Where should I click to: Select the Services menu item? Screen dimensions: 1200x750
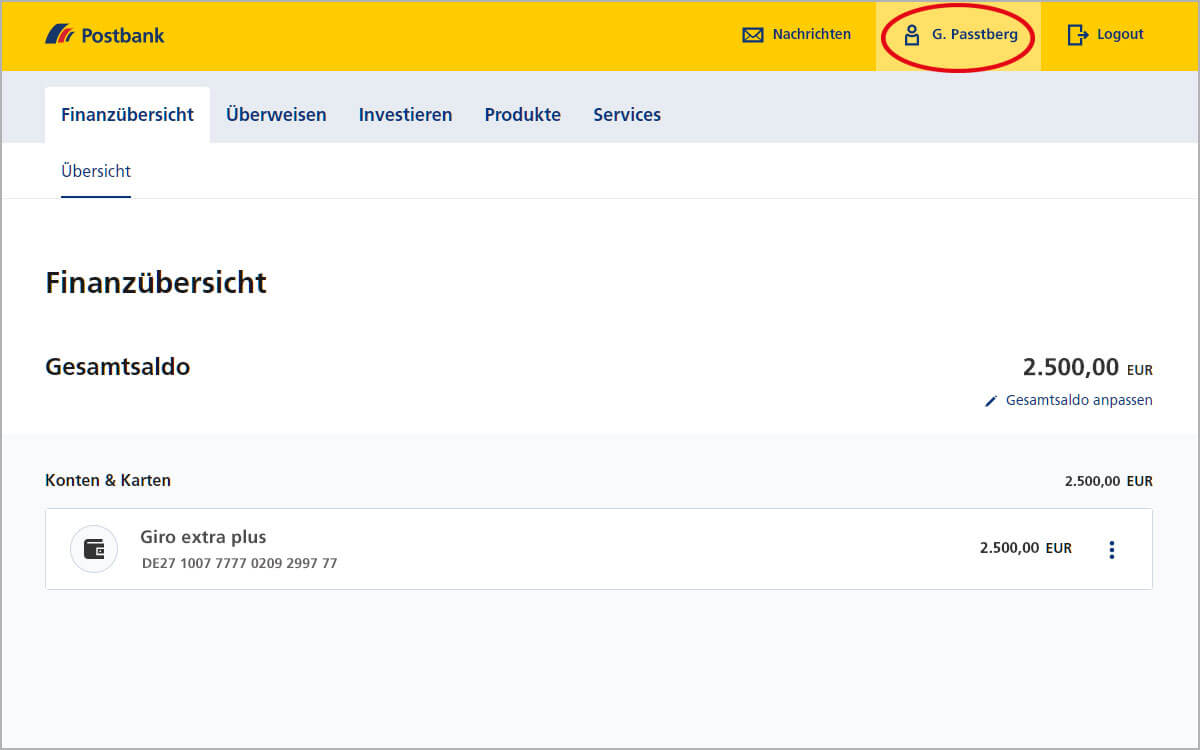coord(627,115)
